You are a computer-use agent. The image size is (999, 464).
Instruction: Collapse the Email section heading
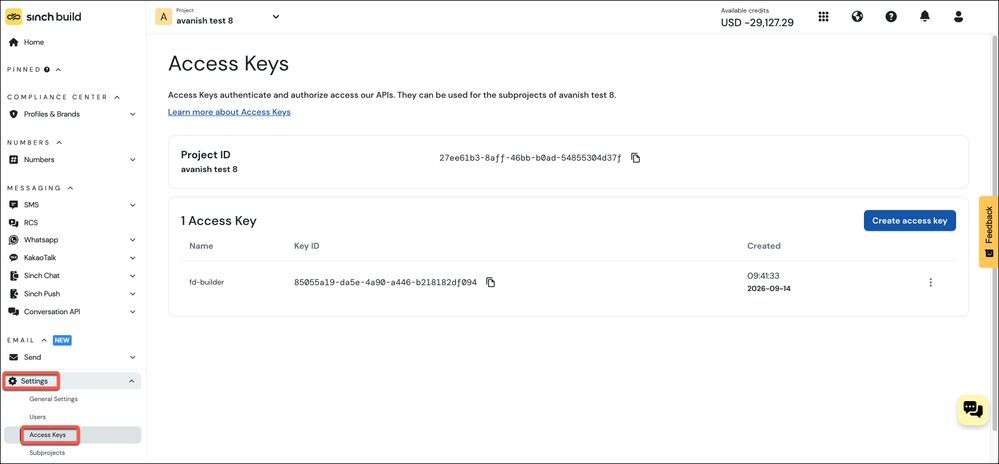pyautogui.click(x=44, y=340)
